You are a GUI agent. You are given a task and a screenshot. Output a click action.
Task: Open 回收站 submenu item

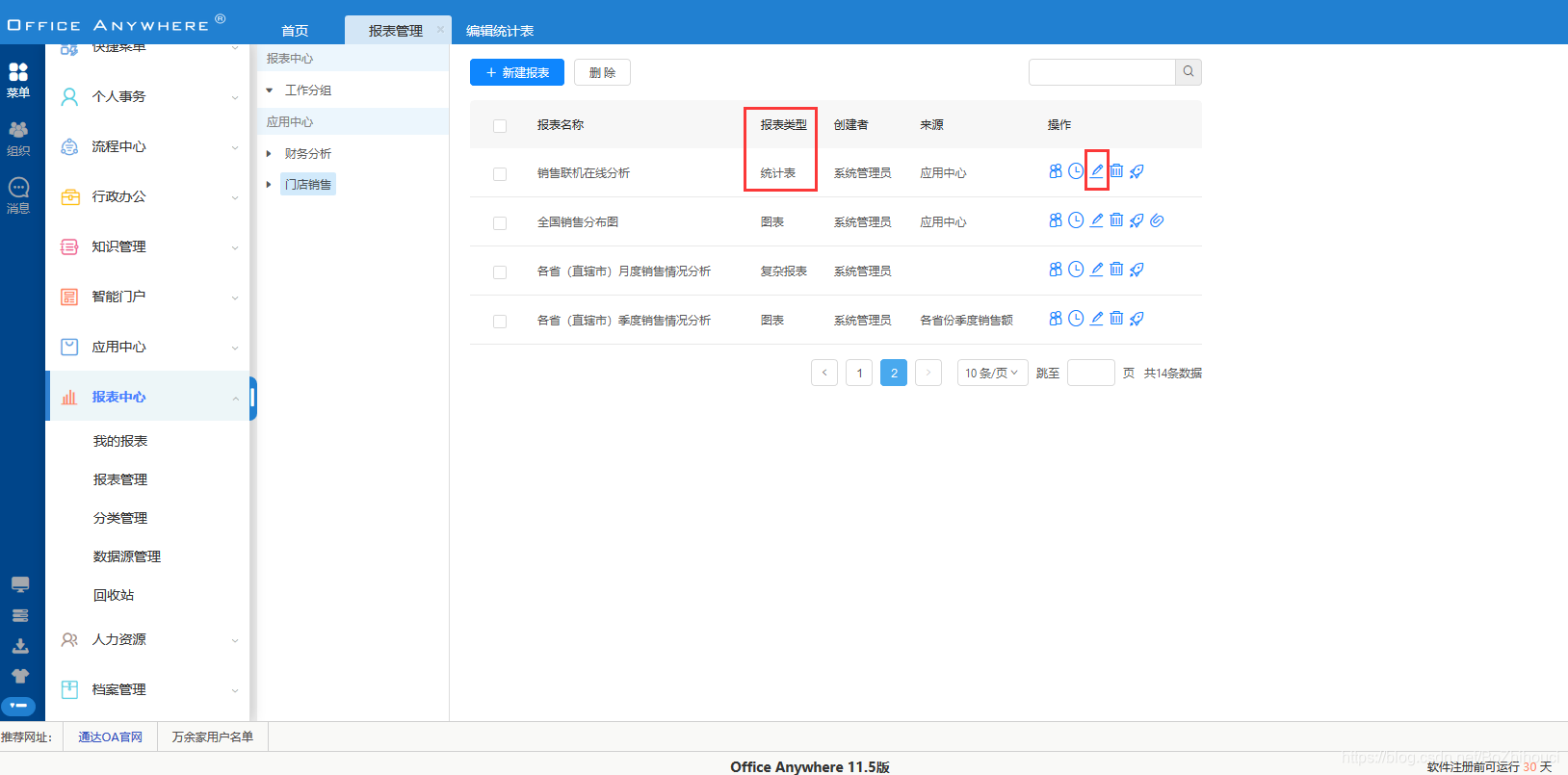[114, 595]
